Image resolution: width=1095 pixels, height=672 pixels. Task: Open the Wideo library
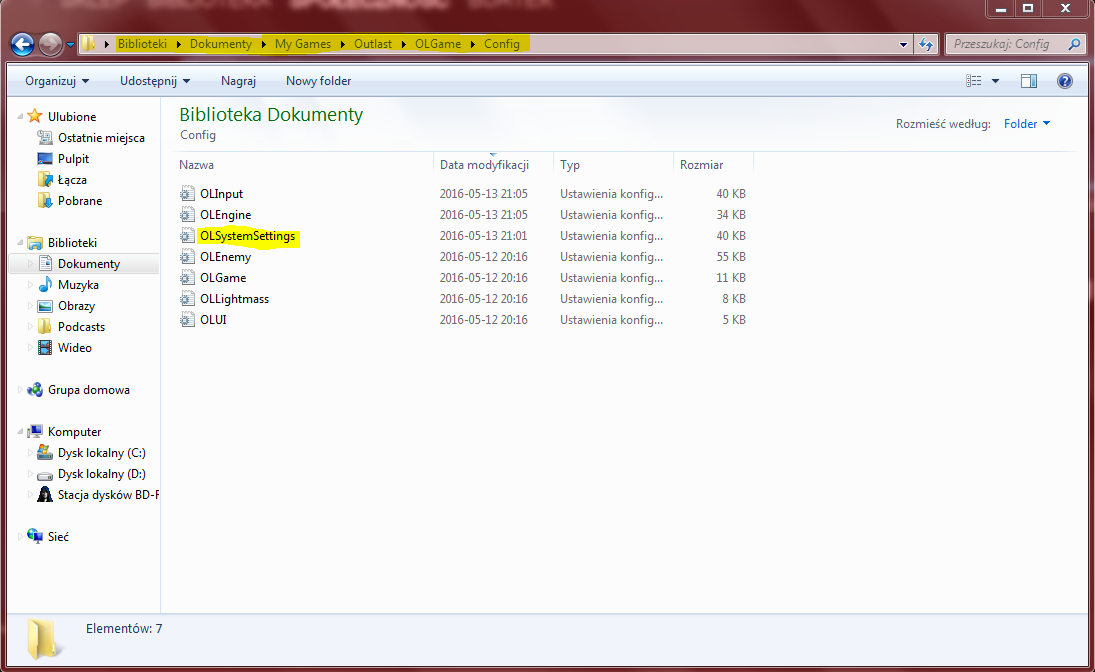[75, 347]
